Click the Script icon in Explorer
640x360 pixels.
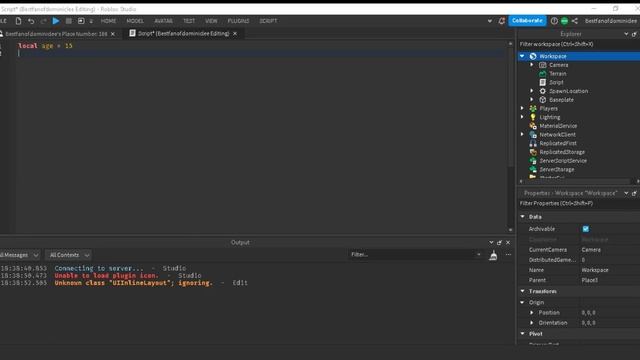[542, 82]
